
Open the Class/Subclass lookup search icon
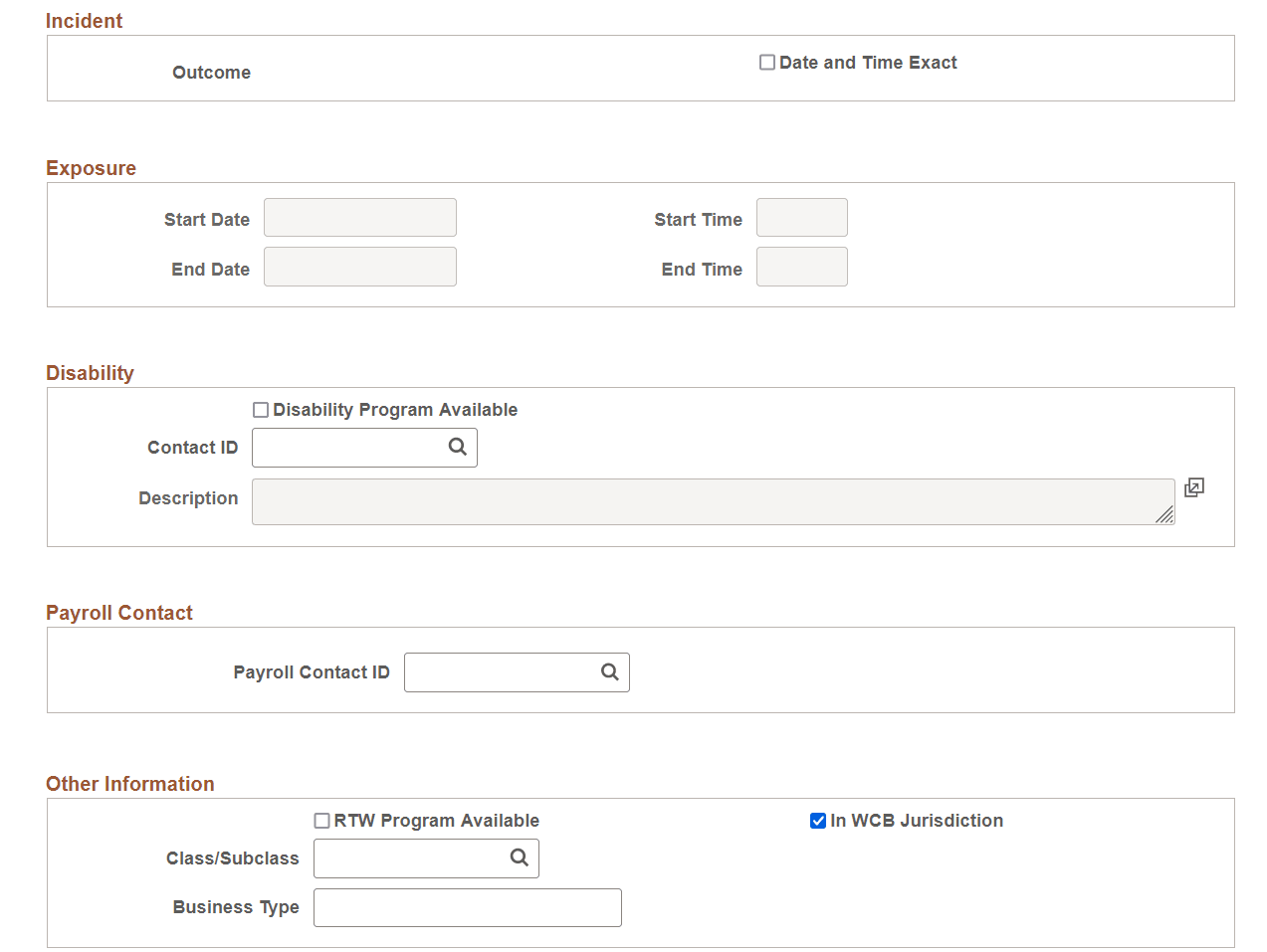[x=519, y=857]
